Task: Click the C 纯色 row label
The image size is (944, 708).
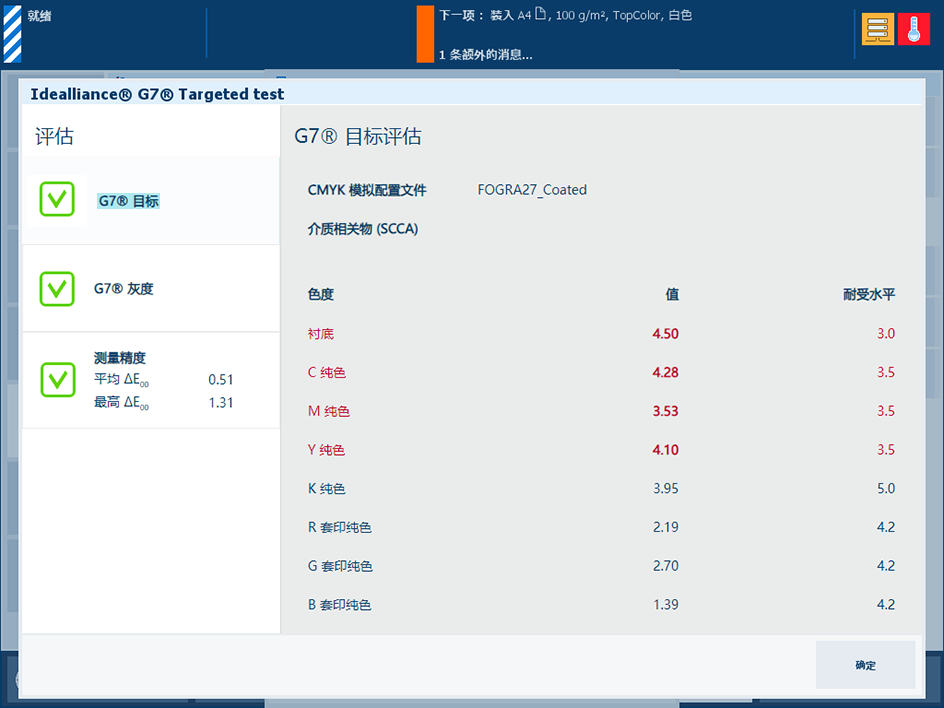Action: pyautogui.click(x=326, y=372)
